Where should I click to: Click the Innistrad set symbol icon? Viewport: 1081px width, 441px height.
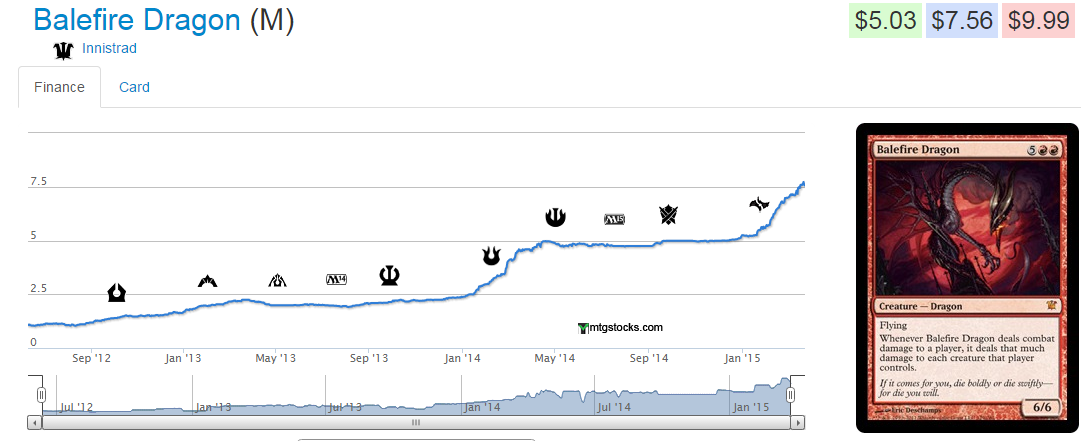click(64, 49)
